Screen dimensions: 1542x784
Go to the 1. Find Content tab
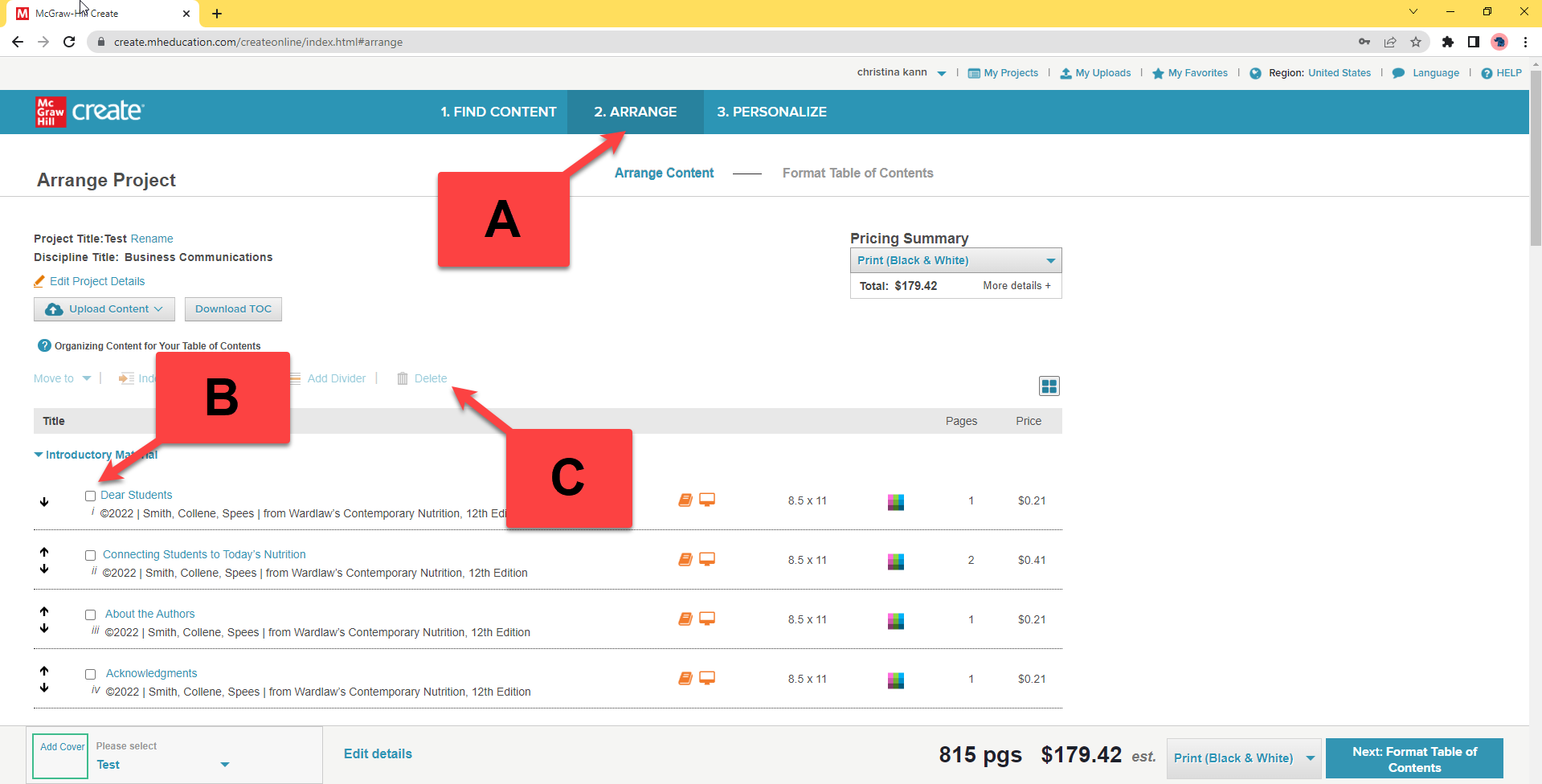coord(498,112)
